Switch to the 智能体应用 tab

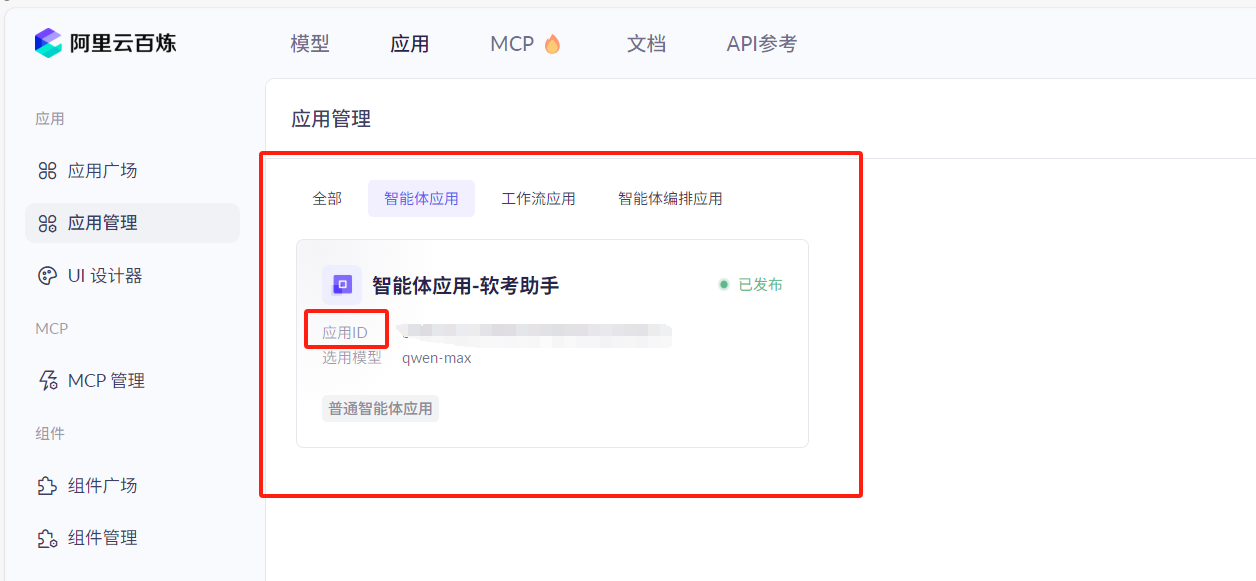[421, 198]
